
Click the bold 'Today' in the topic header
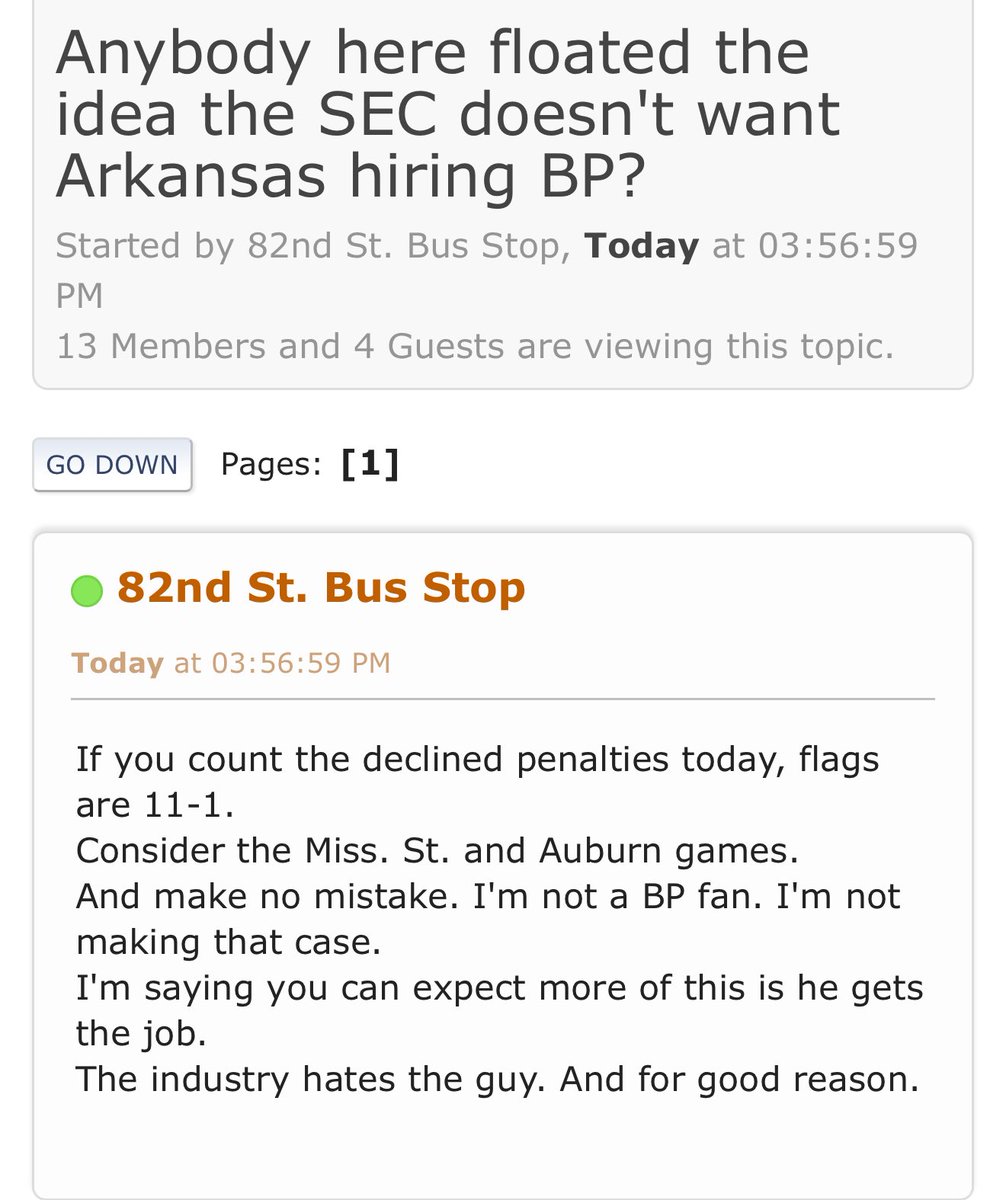(x=641, y=246)
